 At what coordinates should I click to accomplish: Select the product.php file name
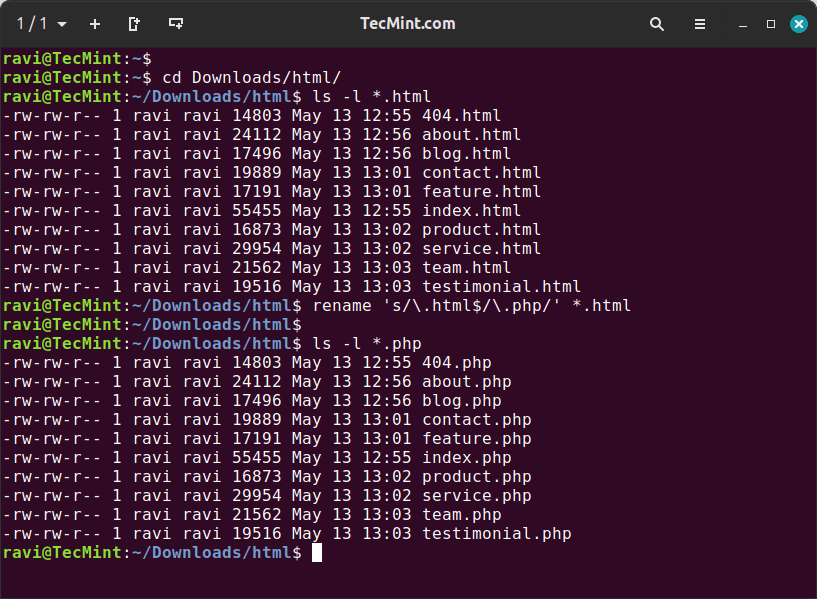477,477
